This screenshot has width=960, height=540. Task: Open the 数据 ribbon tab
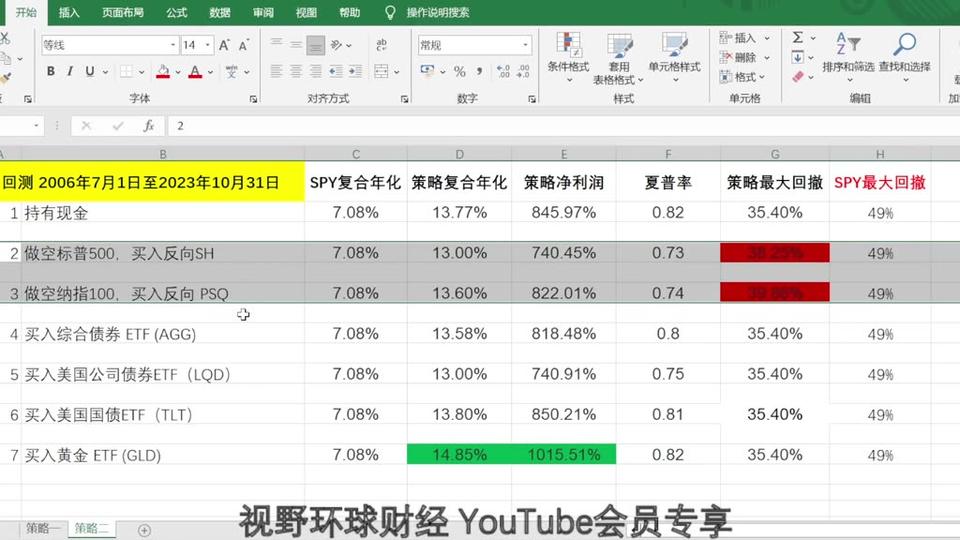(x=219, y=12)
